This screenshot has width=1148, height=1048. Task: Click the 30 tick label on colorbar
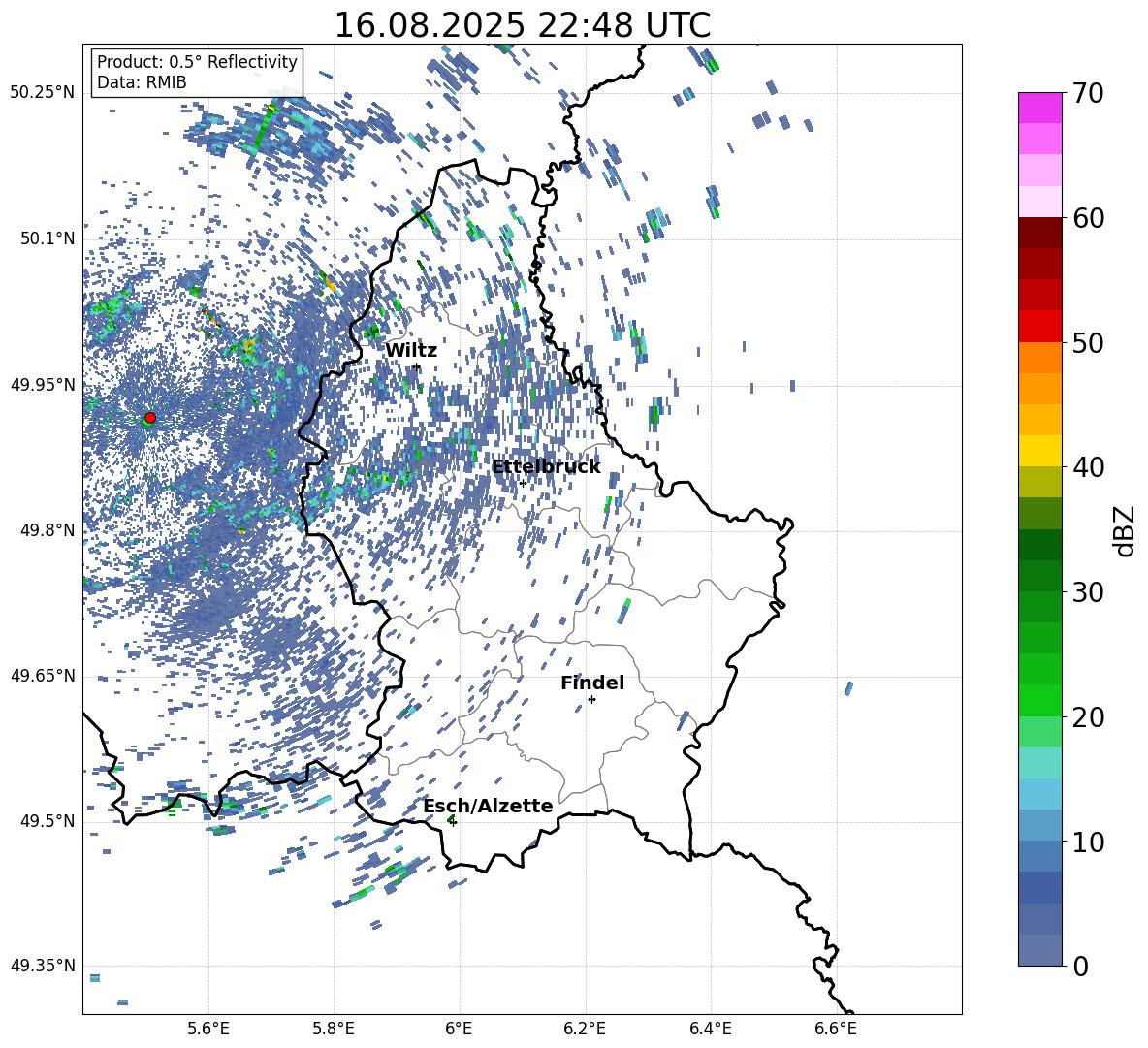(1088, 592)
